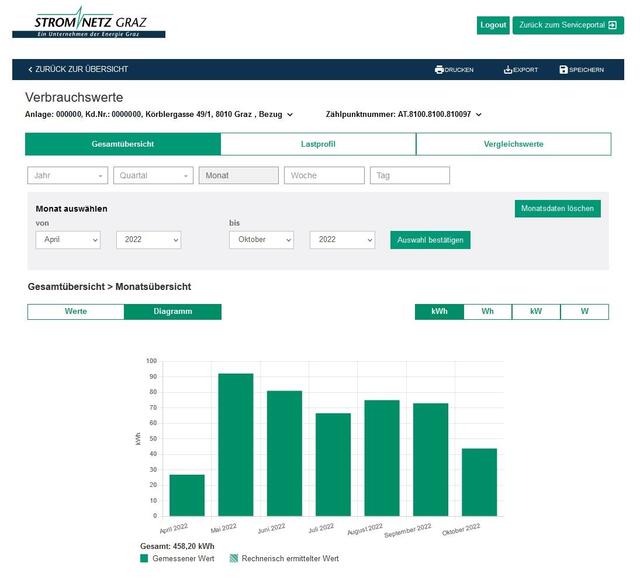Click the Export download icon
This screenshot has height=577, width=640.
[508, 70]
